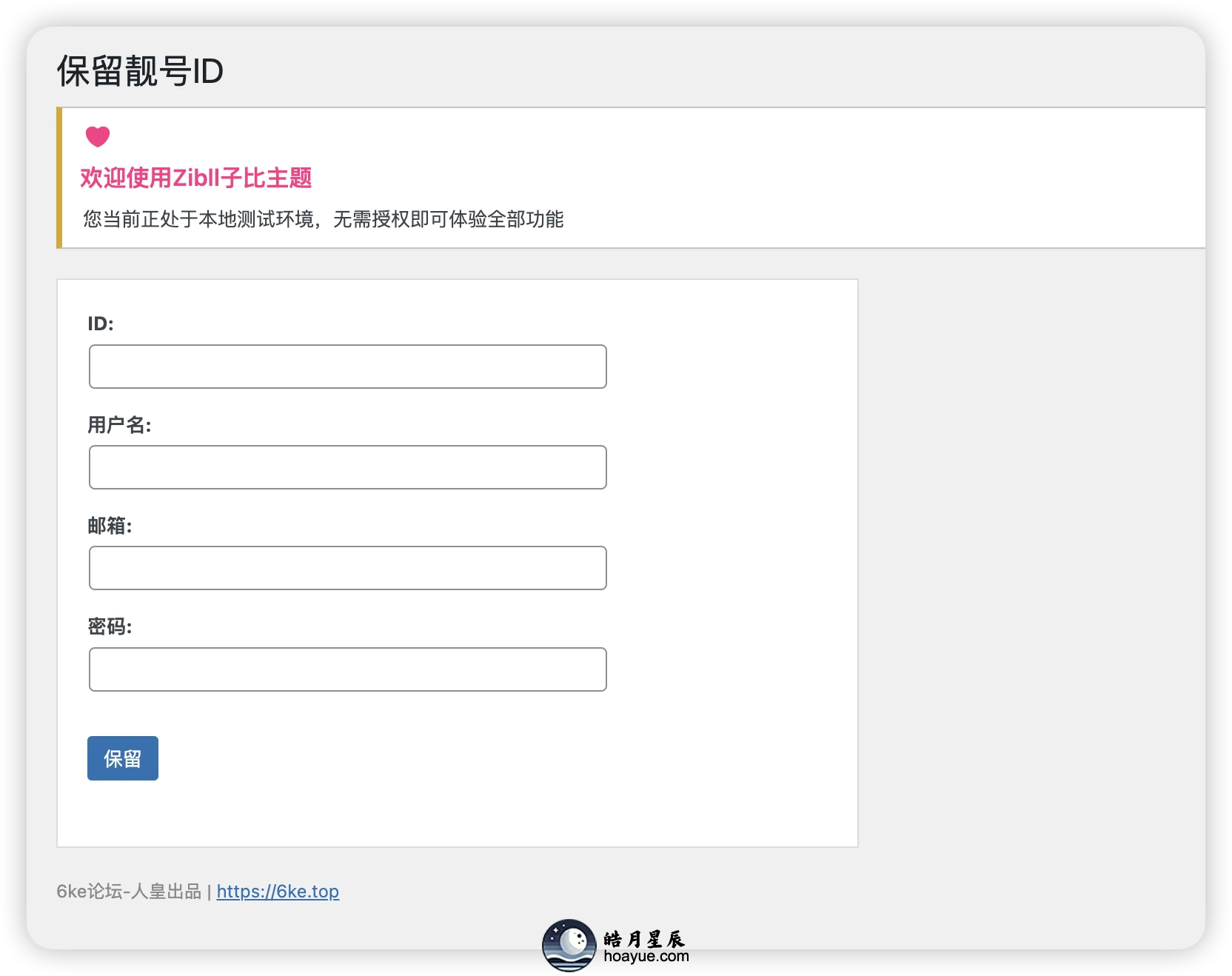1232x976 pixels.
Task: Open the https://6ke.top link
Action: 278,892
